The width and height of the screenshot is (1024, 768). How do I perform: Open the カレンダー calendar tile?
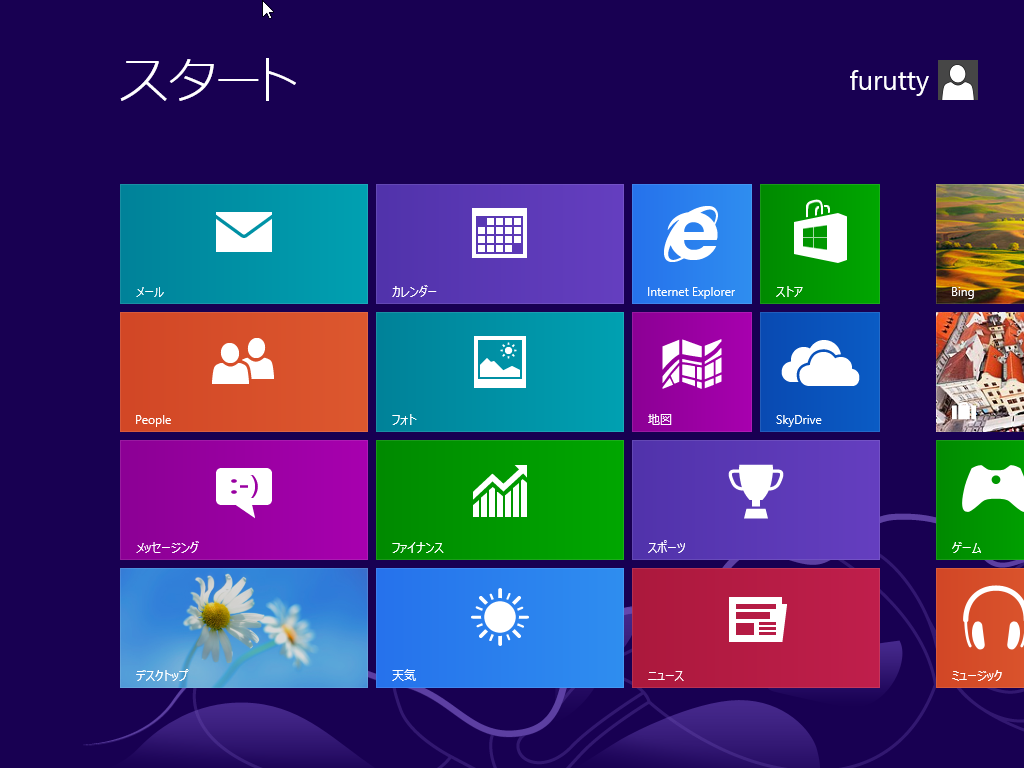coord(500,244)
